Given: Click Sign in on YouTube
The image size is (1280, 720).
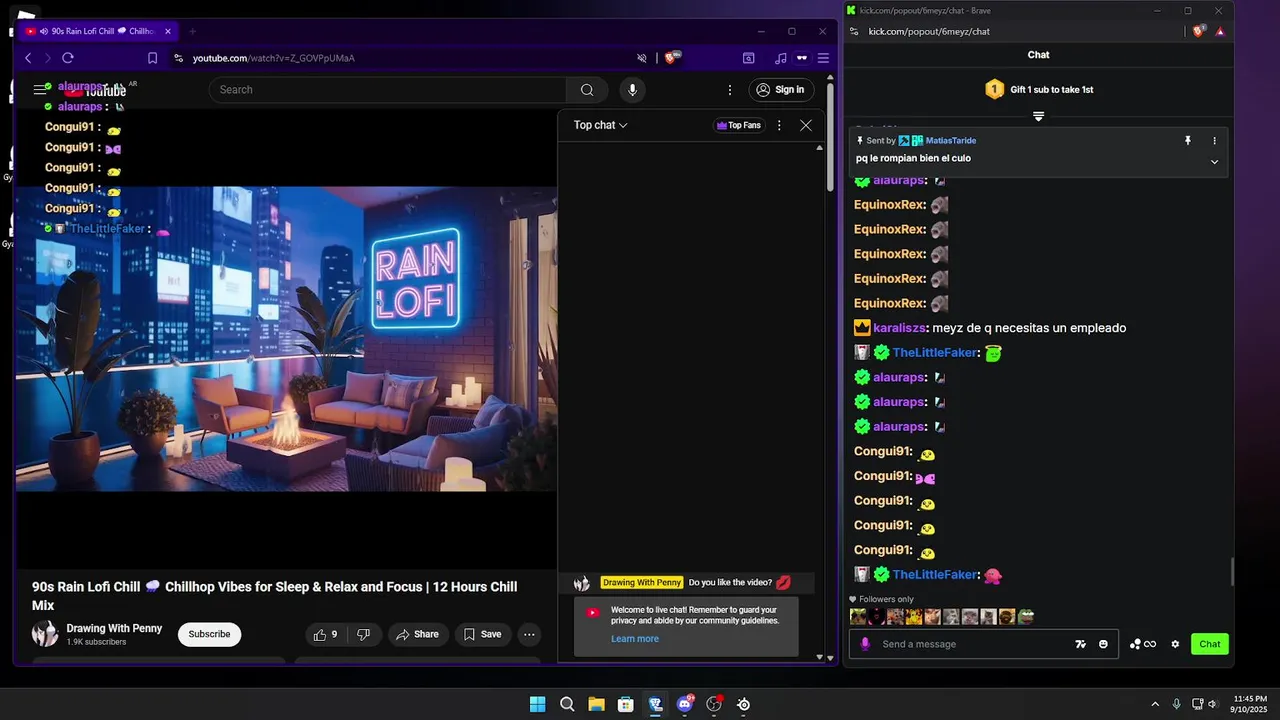Looking at the screenshot, I should [780, 90].
